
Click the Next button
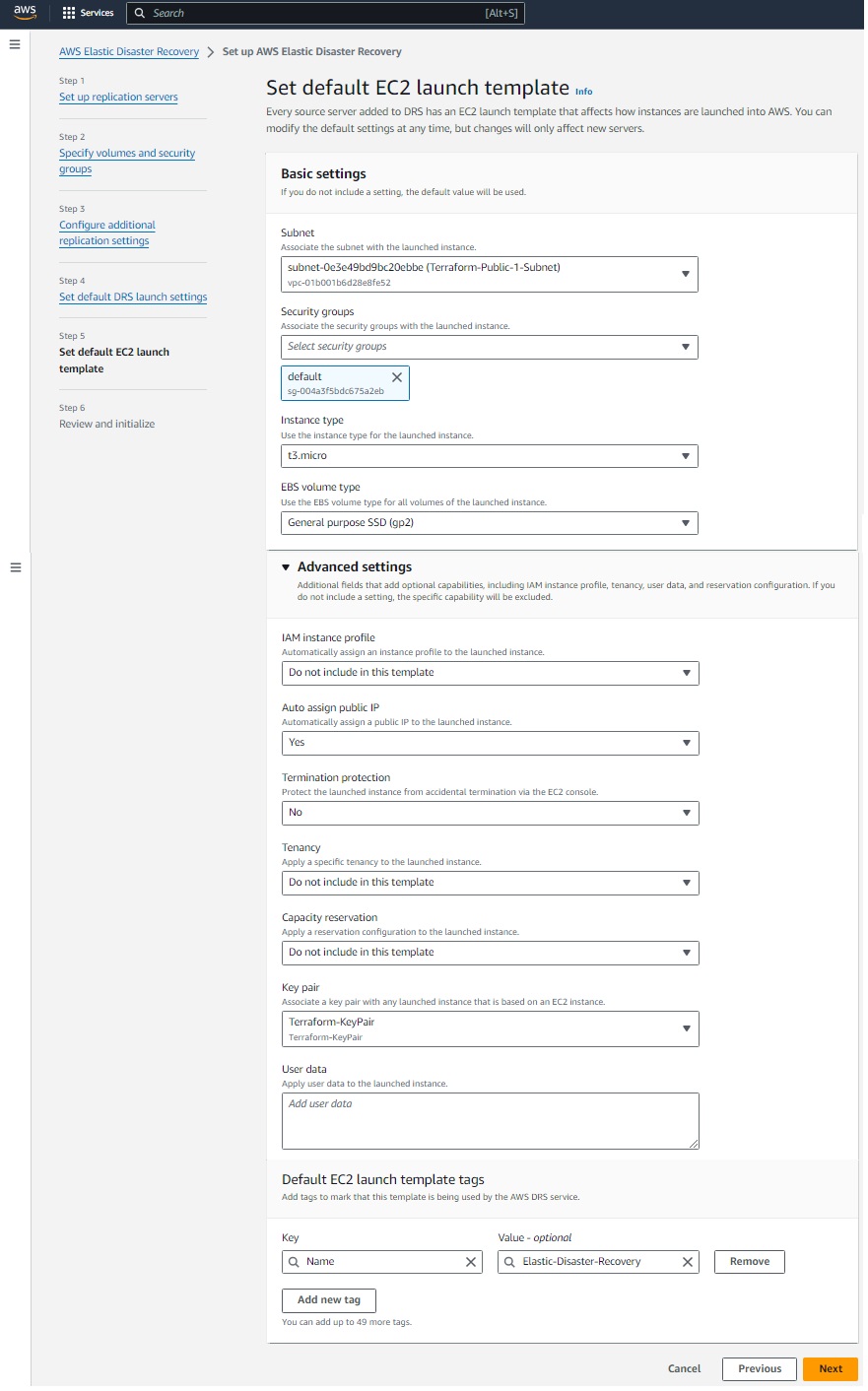point(831,1368)
